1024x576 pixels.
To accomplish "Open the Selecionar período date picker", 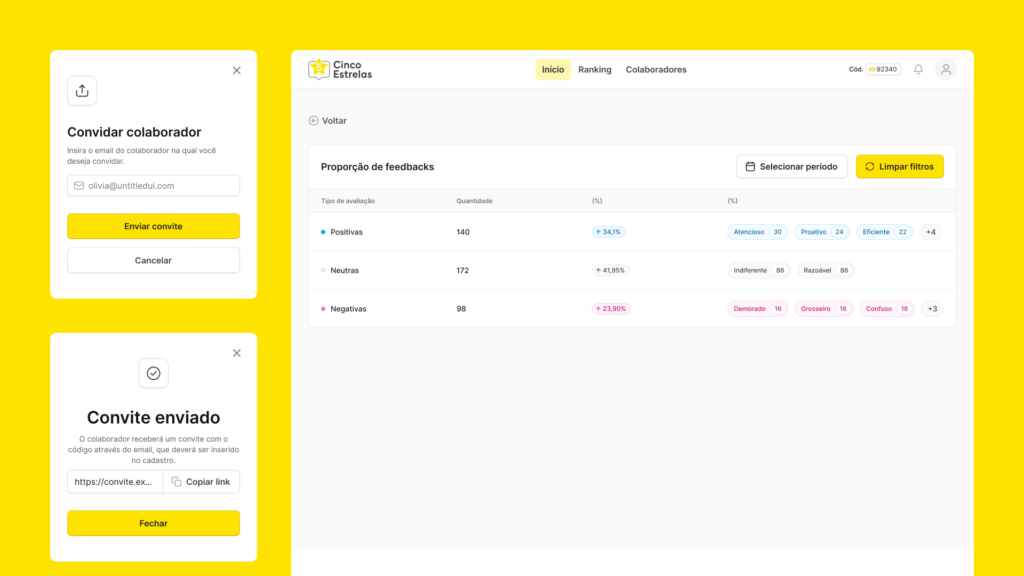I will click(x=792, y=167).
